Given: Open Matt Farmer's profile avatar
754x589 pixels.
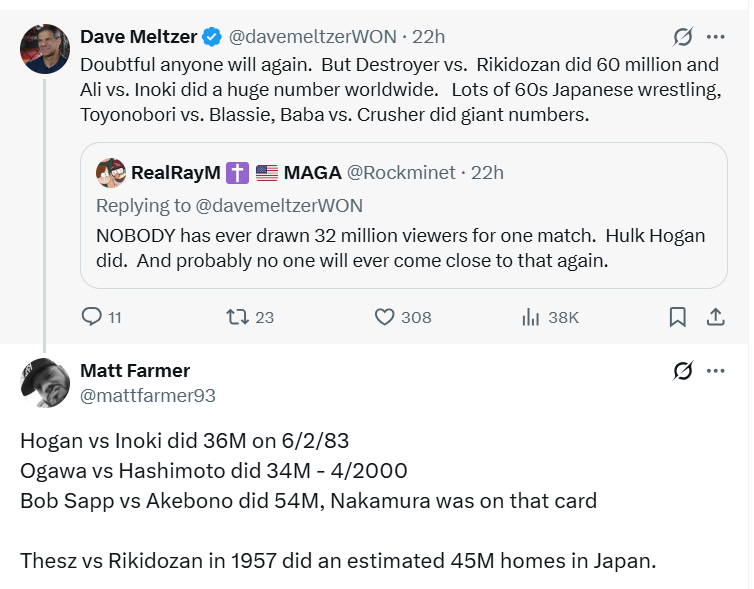Looking at the screenshot, I should point(45,383).
